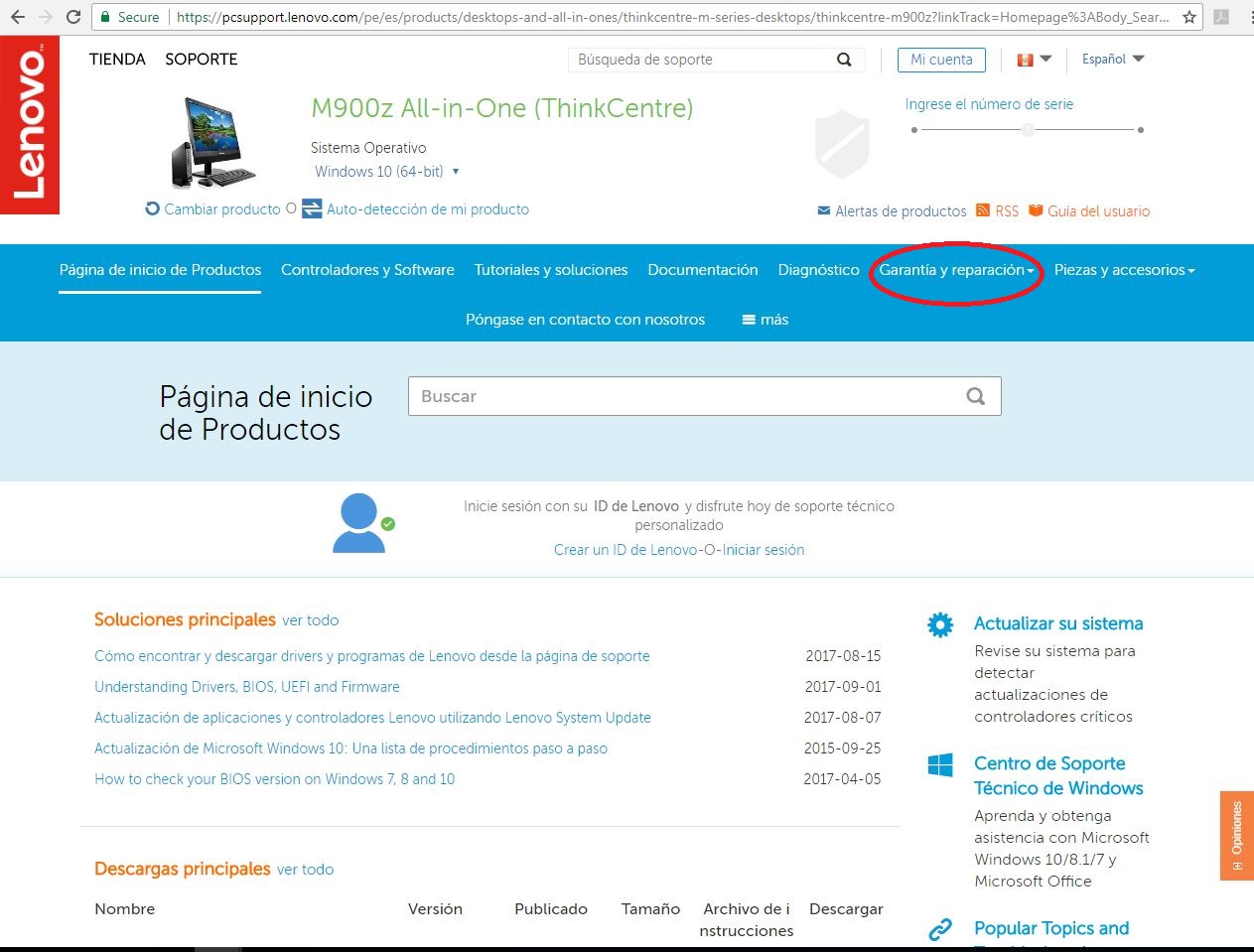Click the Alertas de productos envelope icon
The height and width of the screenshot is (952, 1254).
(x=824, y=210)
